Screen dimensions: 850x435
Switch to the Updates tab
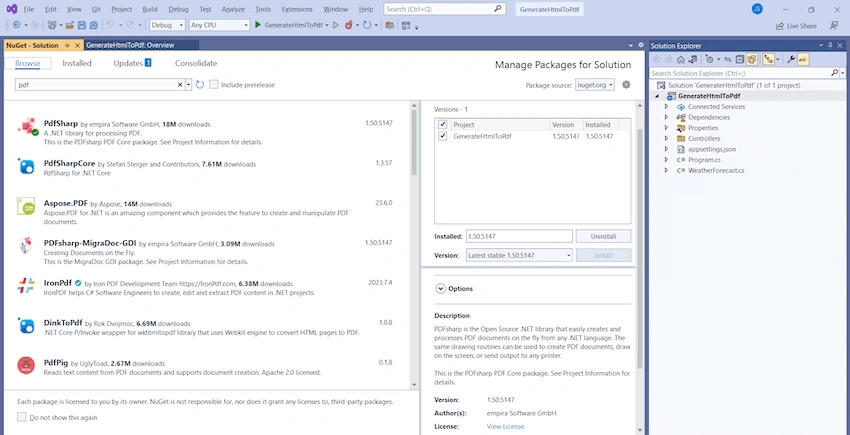pyautogui.click(x=132, y=63)
